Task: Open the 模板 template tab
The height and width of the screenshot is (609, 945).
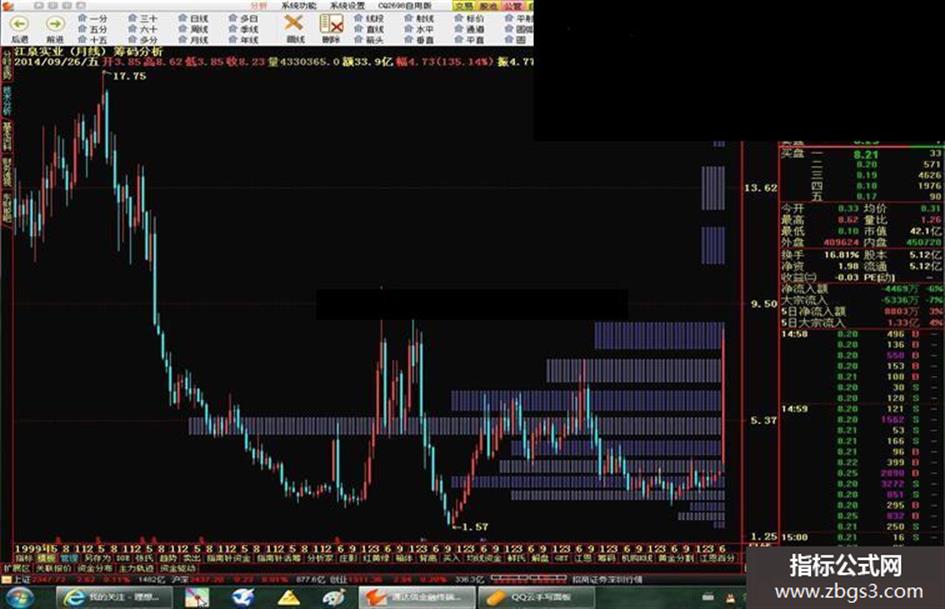Action: pos(47,558)
